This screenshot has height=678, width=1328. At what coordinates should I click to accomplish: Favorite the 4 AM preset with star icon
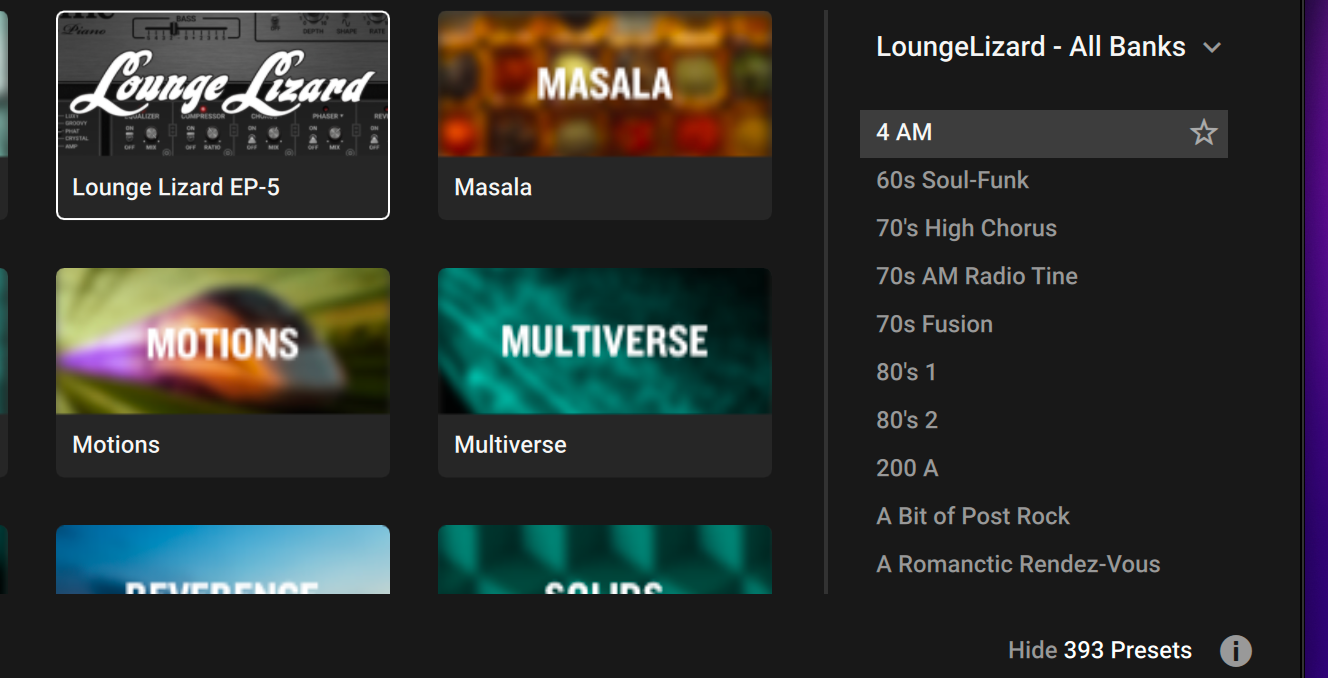click(x=1203, y=133)
